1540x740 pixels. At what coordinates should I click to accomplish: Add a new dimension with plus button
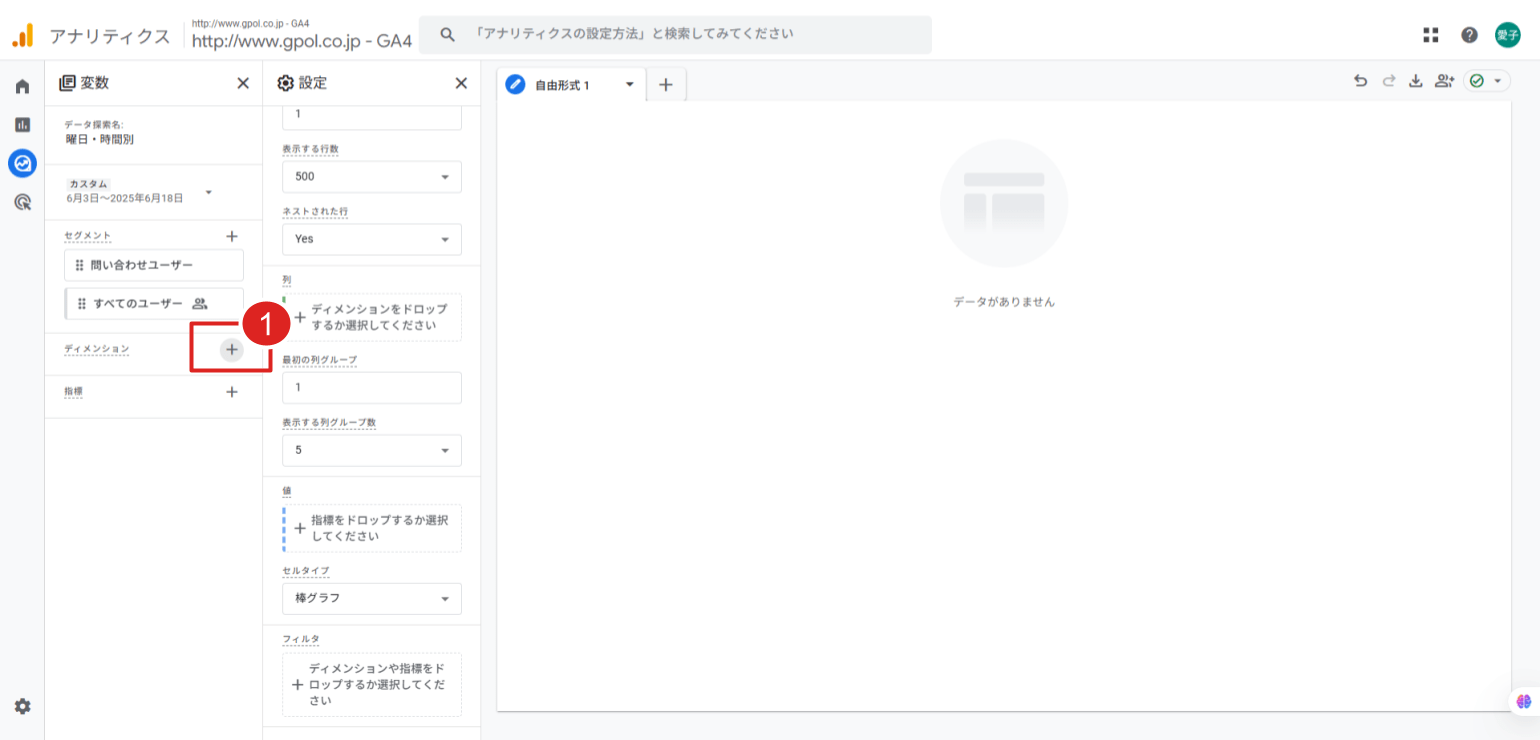(231, 349)
